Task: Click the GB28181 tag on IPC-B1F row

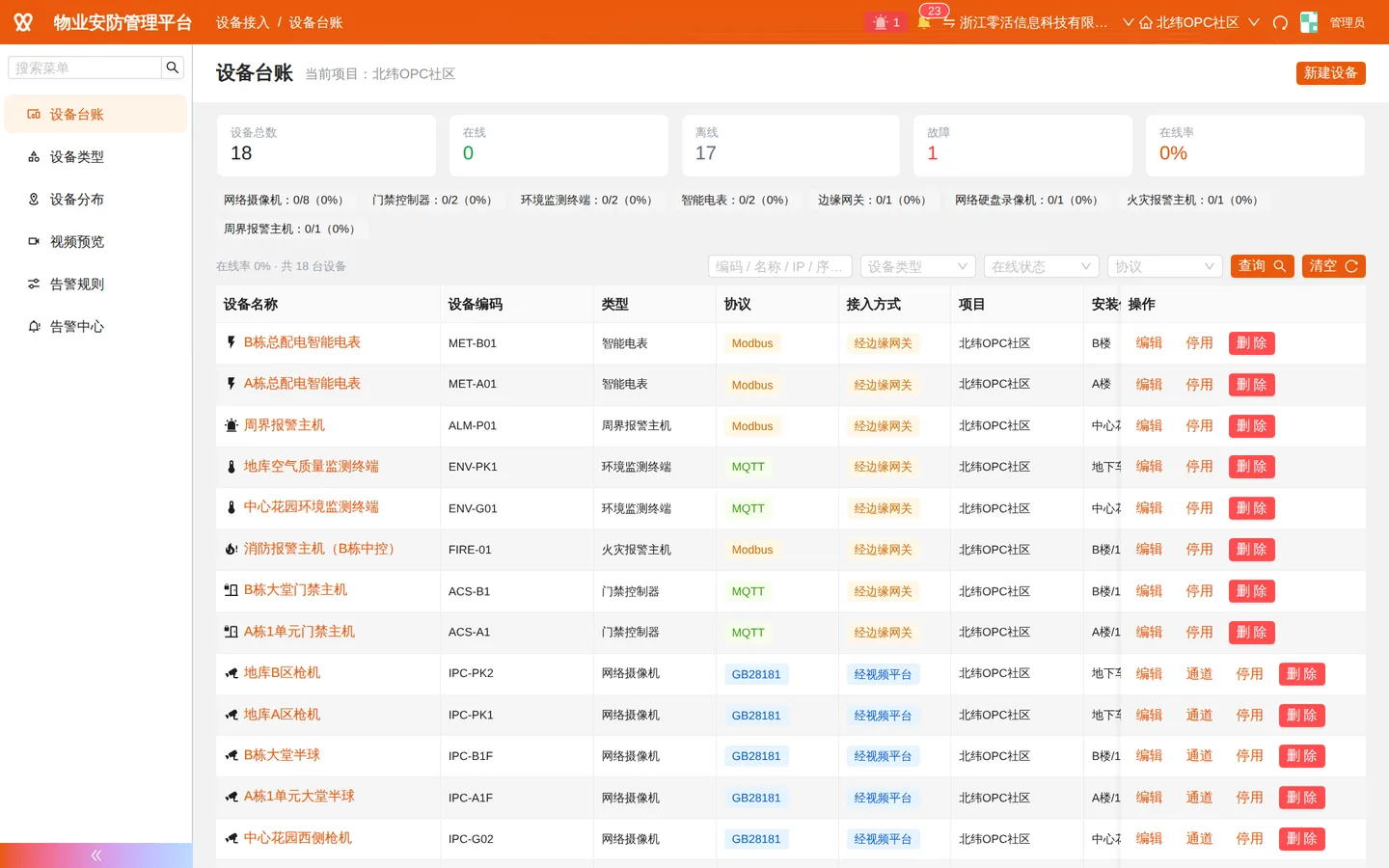Action: [x=755, y=756]
